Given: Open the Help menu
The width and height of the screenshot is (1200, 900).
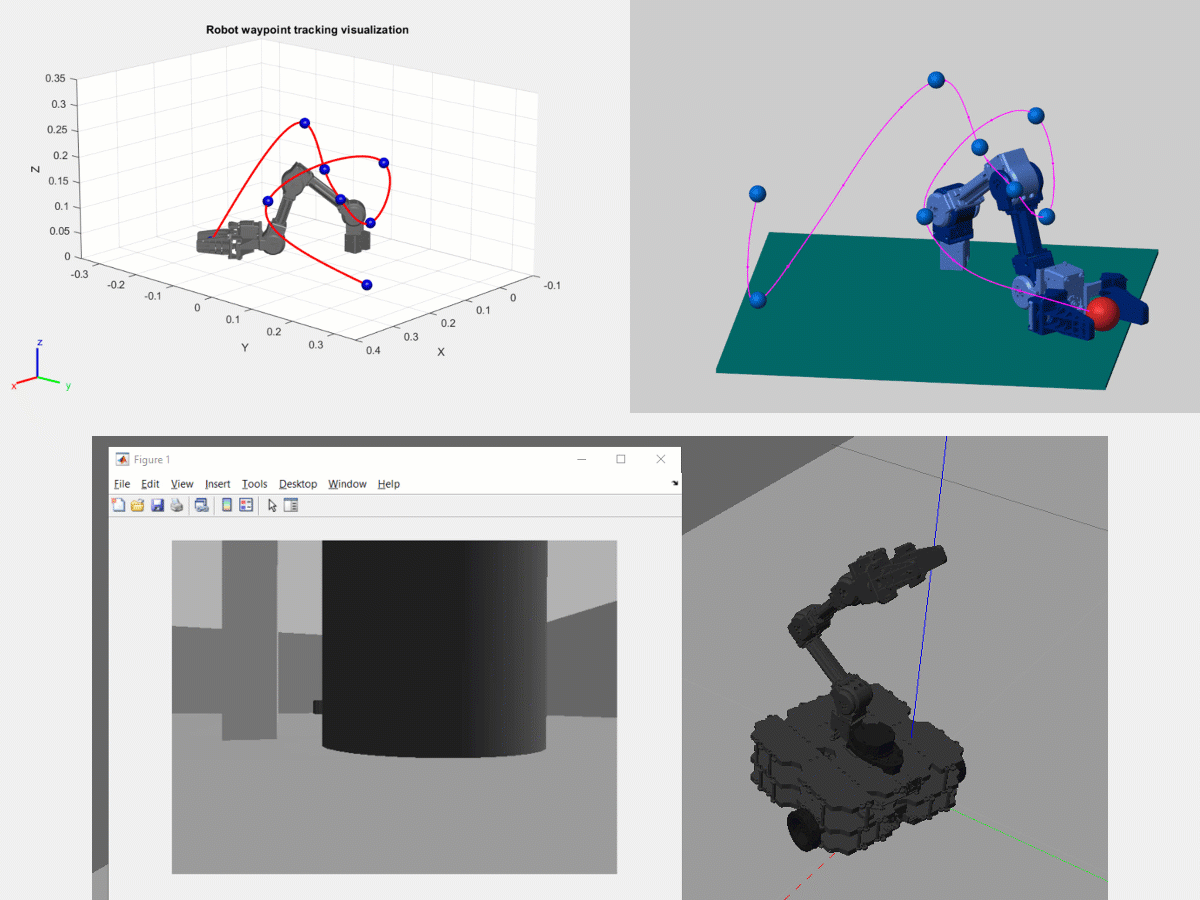Looking at the screenshot, I should tap(388, 484).
